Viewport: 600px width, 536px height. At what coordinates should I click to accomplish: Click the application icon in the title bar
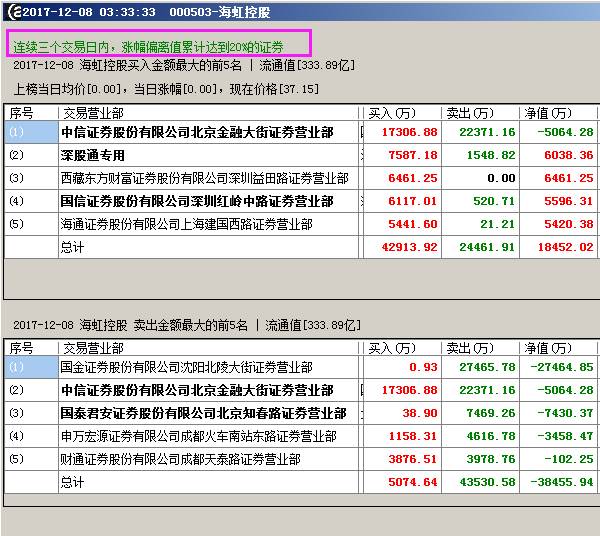tap(10, 11)
